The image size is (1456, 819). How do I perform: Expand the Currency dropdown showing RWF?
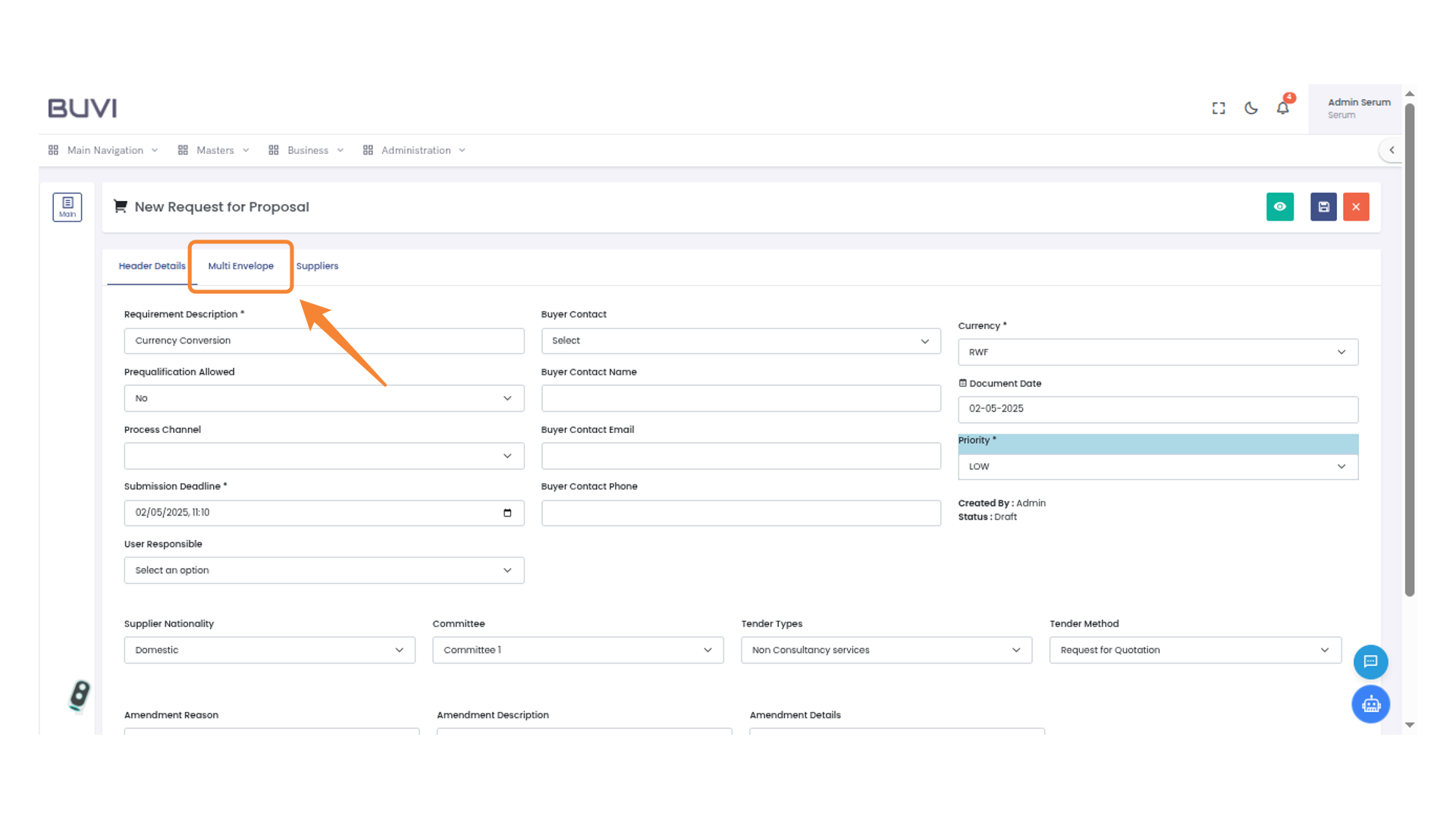coord(1157,353)
